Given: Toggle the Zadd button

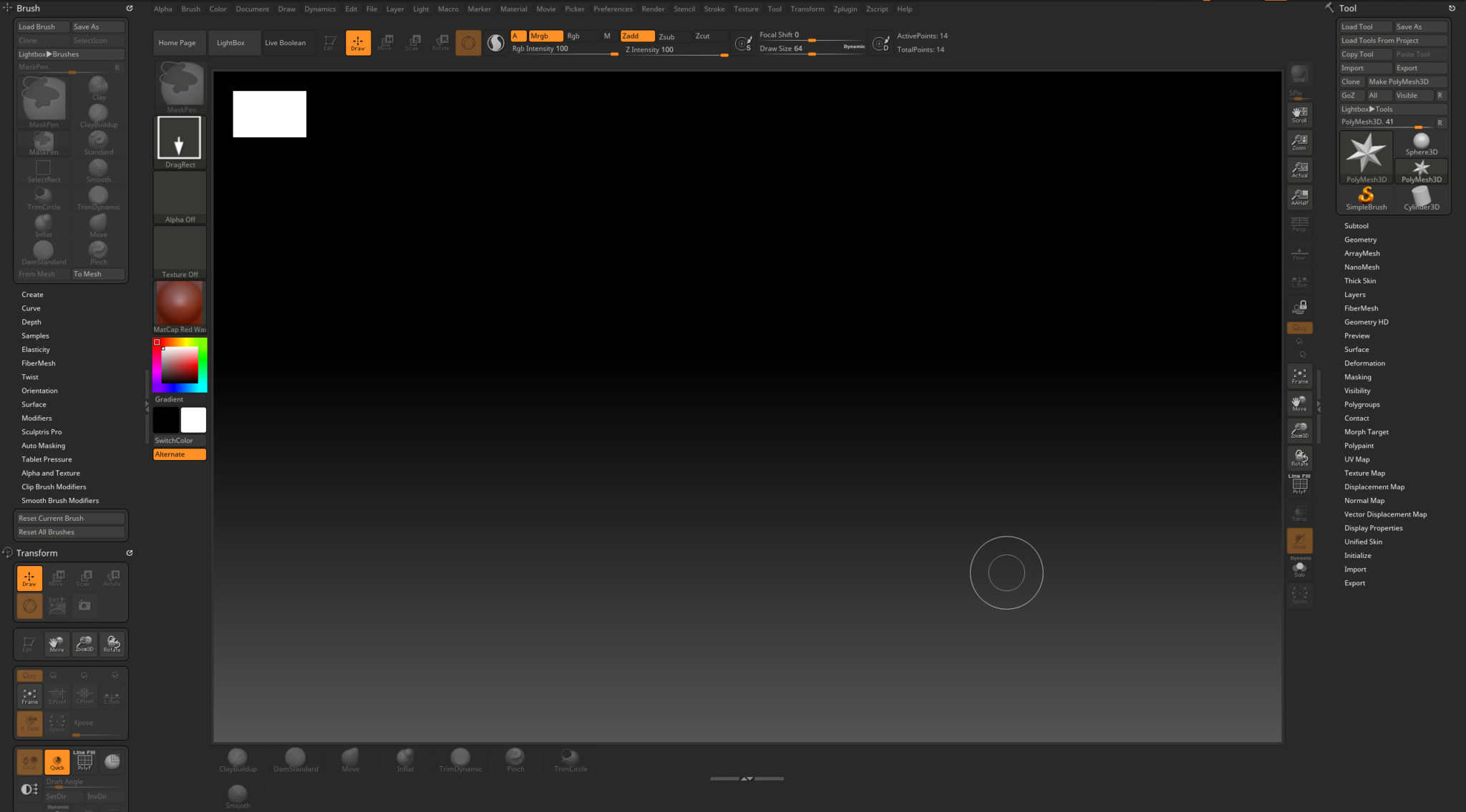Looking at the screenshot, I should (636, 36).
